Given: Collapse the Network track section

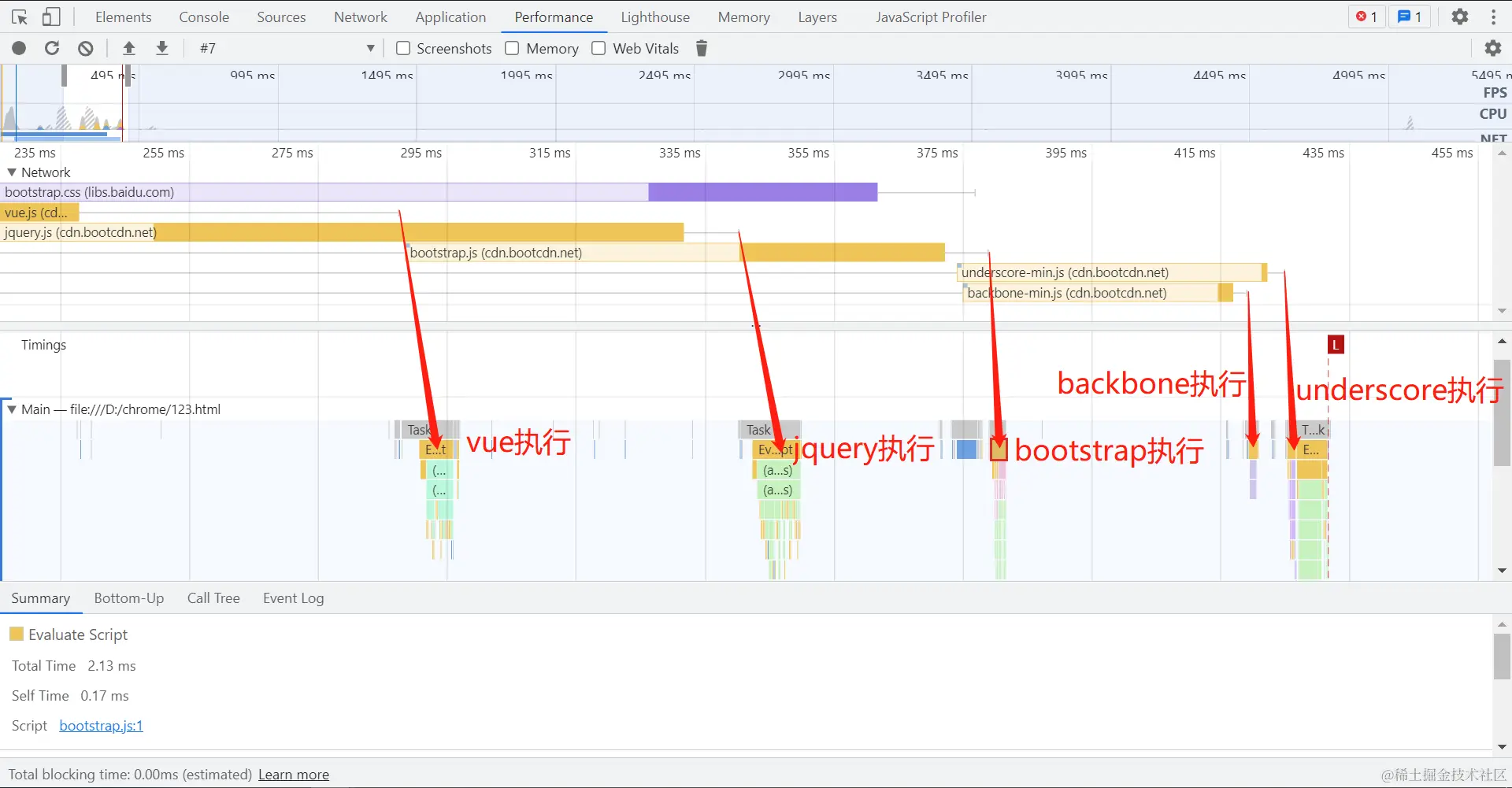Looking at the screenshot, I should point(12,172).
